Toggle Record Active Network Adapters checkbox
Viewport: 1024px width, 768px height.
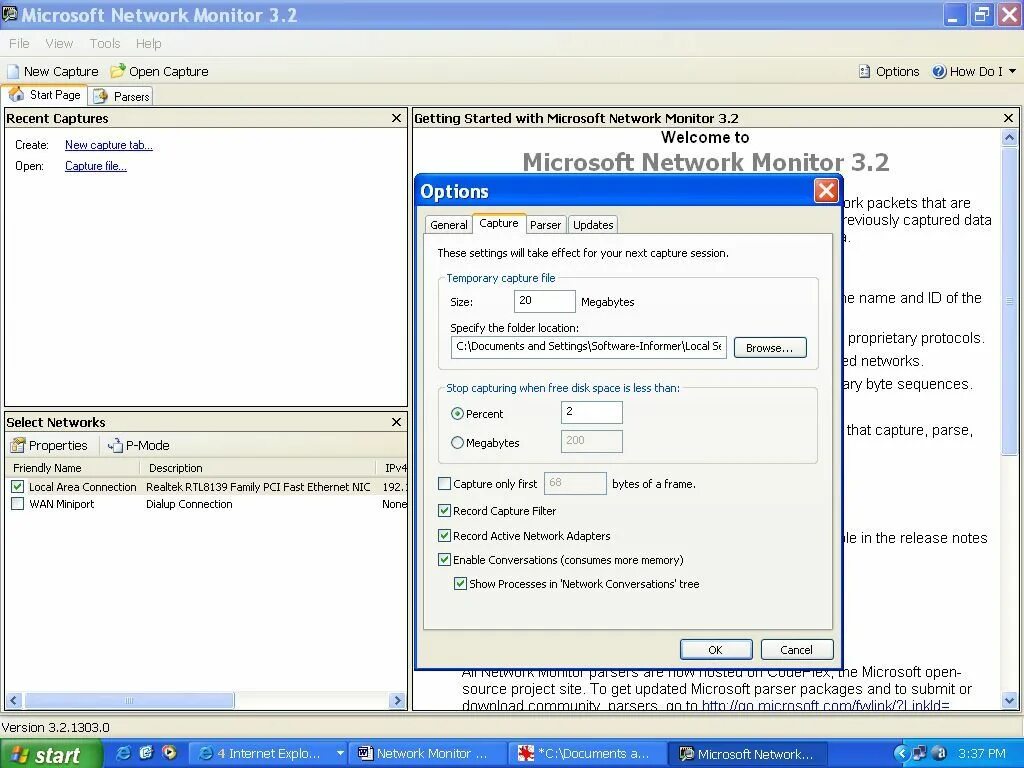coord(444,536)
